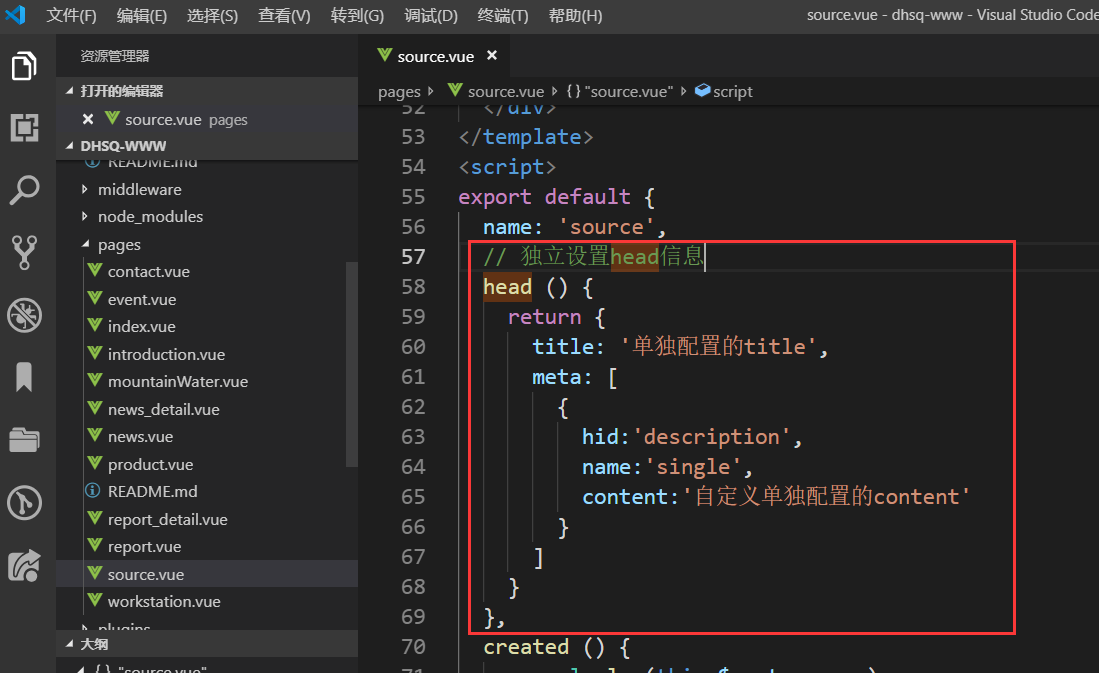Open the 选择(S) menu
The width and height of the screenshot is (1099, 673).
click(212, 15)
